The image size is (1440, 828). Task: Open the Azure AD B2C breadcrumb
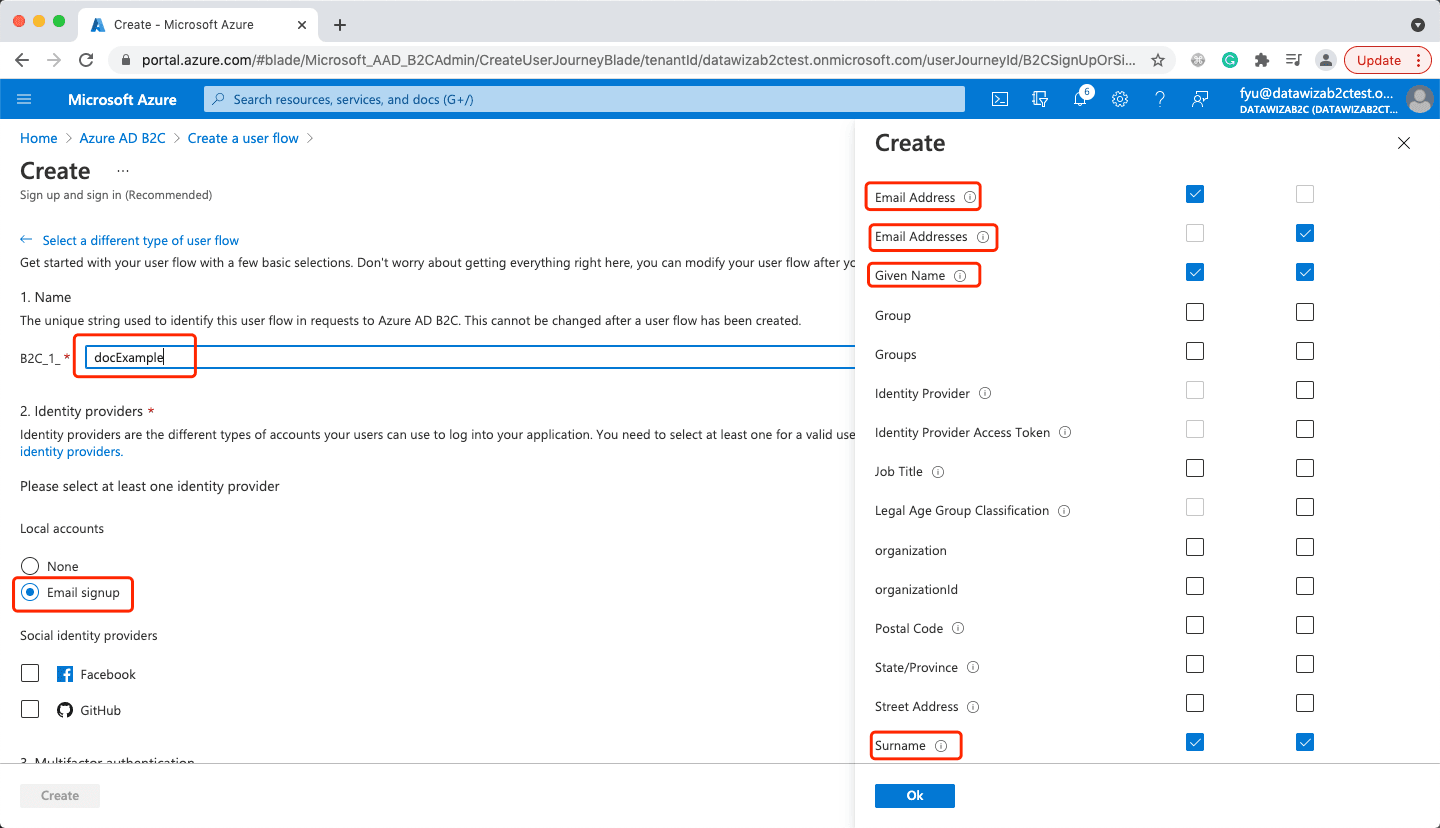point(122,138)
